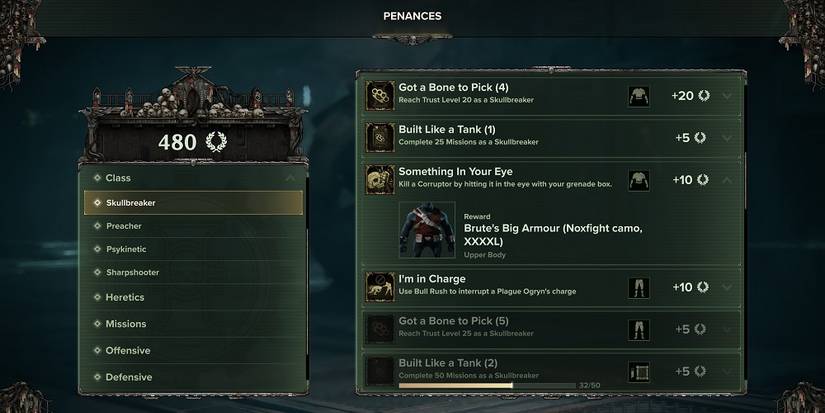Choose the Psykinetic class
Image resolution: width=825 pixels, height=413 pixels.
[x=128, y=249]
